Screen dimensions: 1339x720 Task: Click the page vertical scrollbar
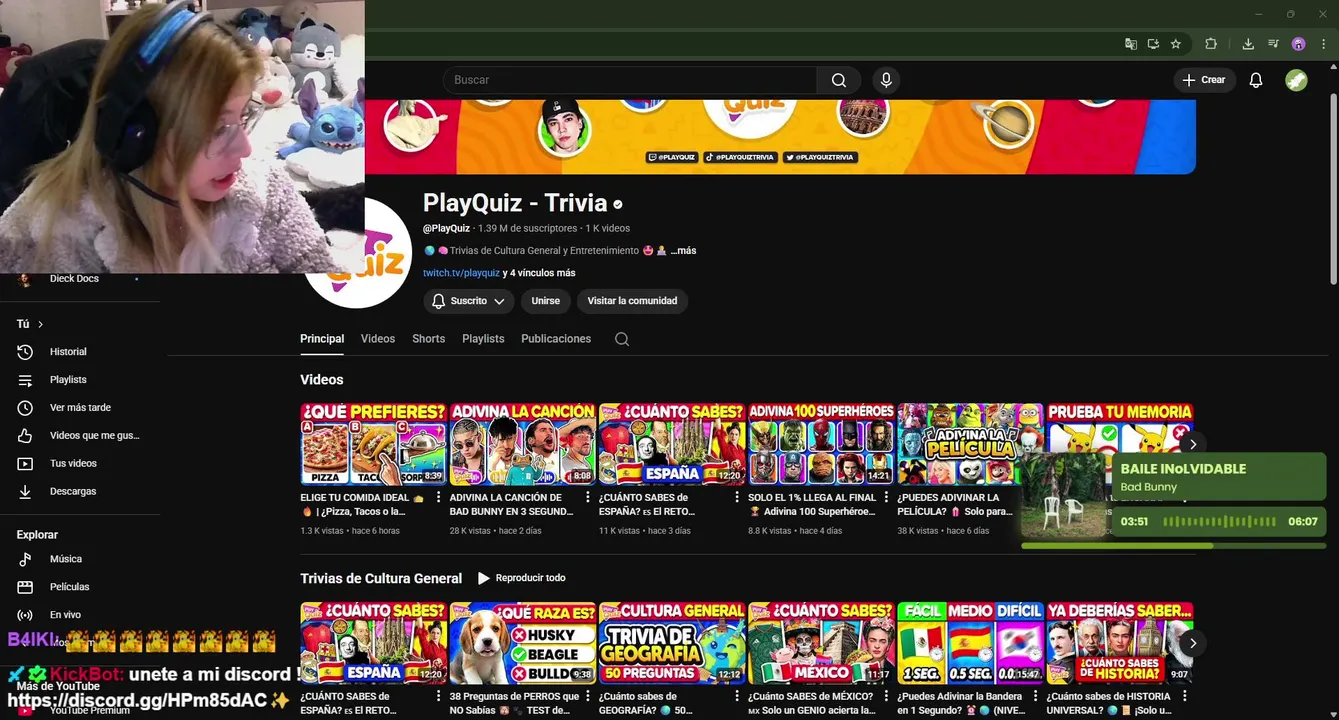[1333, 190]
